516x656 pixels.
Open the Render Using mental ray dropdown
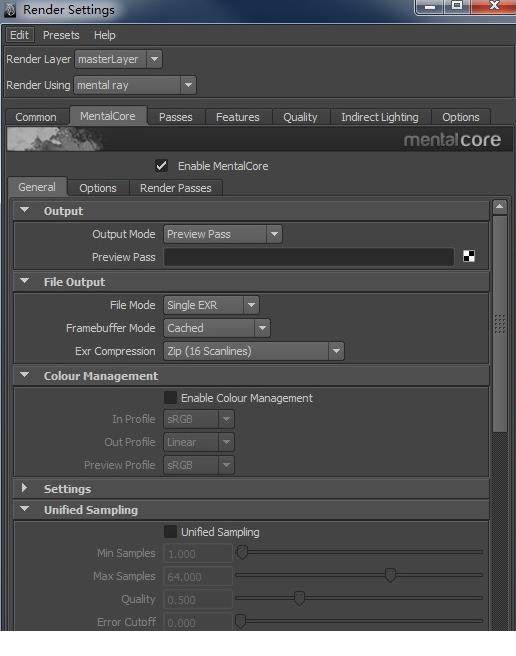tap(135, 85)
